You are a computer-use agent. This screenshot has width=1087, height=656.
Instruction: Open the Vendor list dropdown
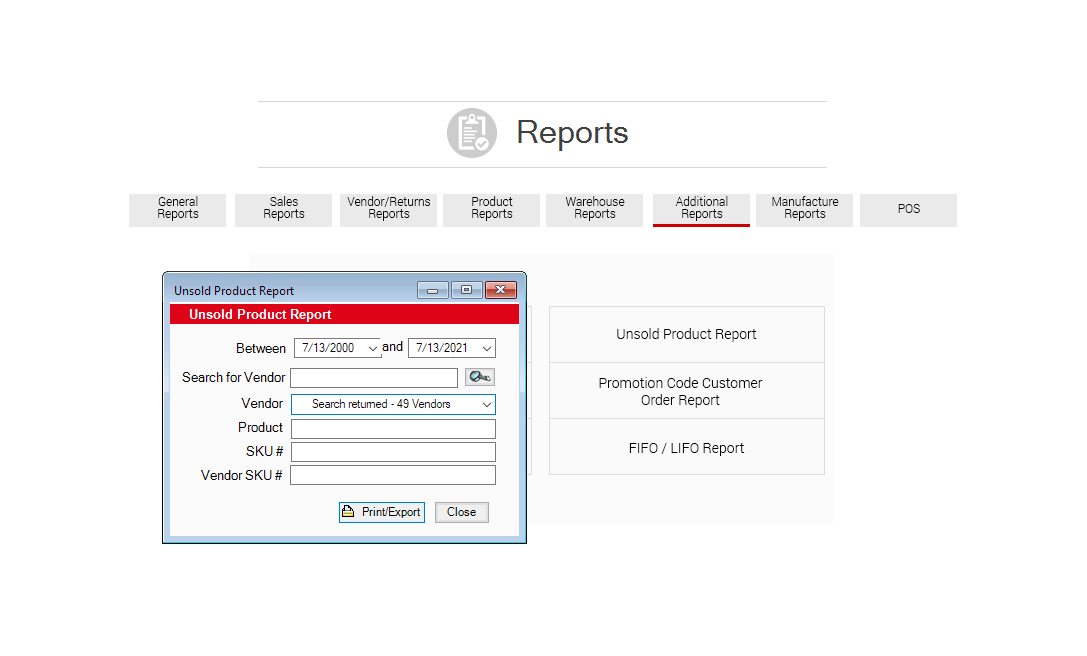(x=486, y=404)
